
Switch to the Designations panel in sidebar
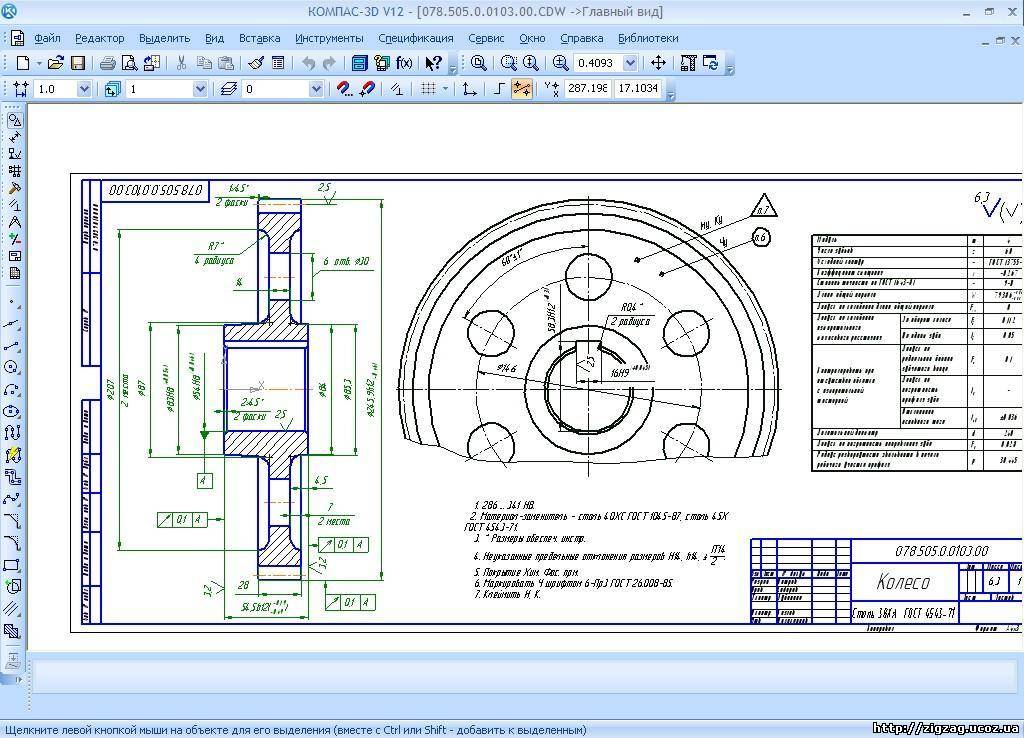pyautogui.click(x=14, y=153)
